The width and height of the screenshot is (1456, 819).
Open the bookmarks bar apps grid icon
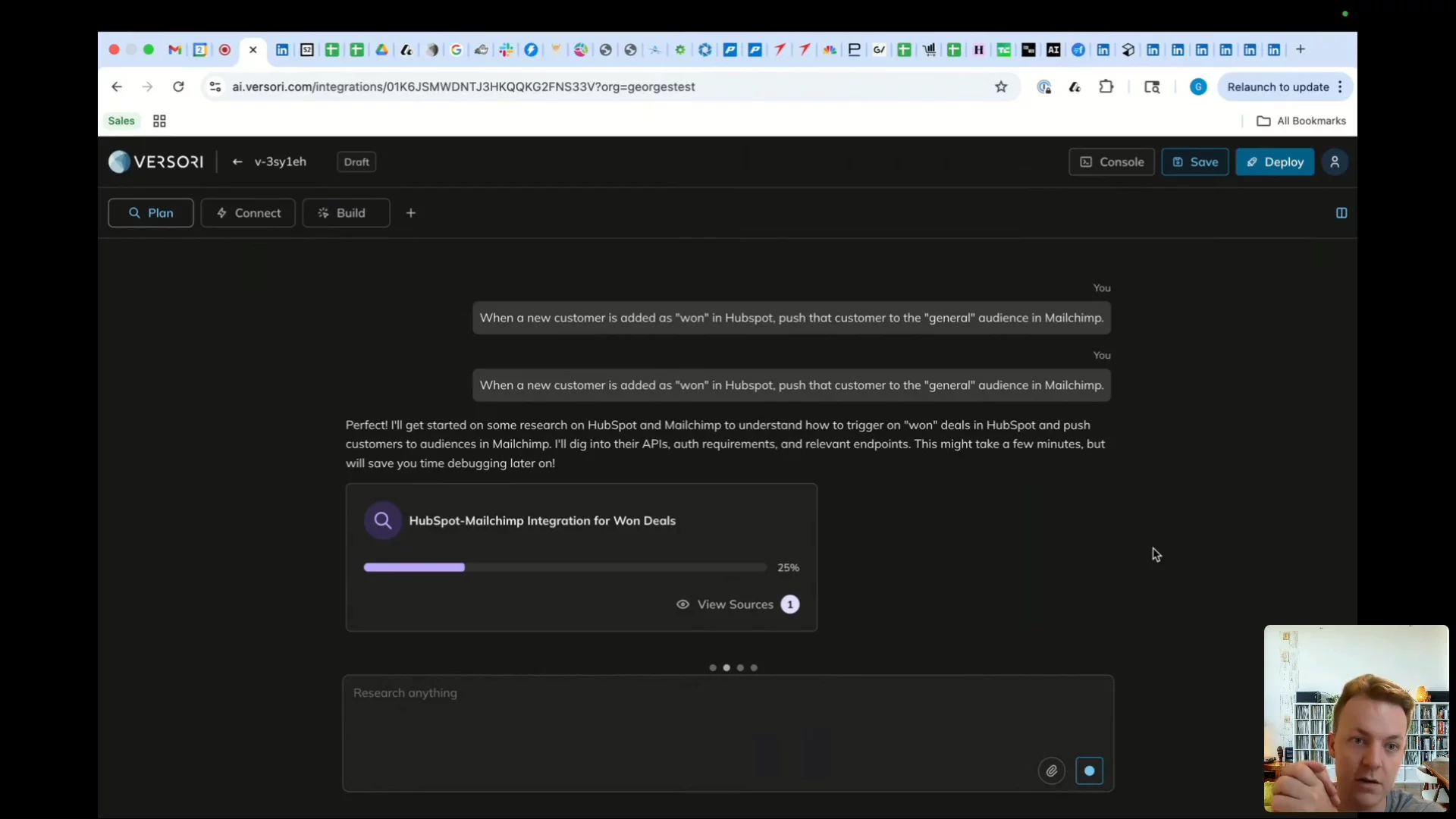pyautogui.click(x=159, y=121)
